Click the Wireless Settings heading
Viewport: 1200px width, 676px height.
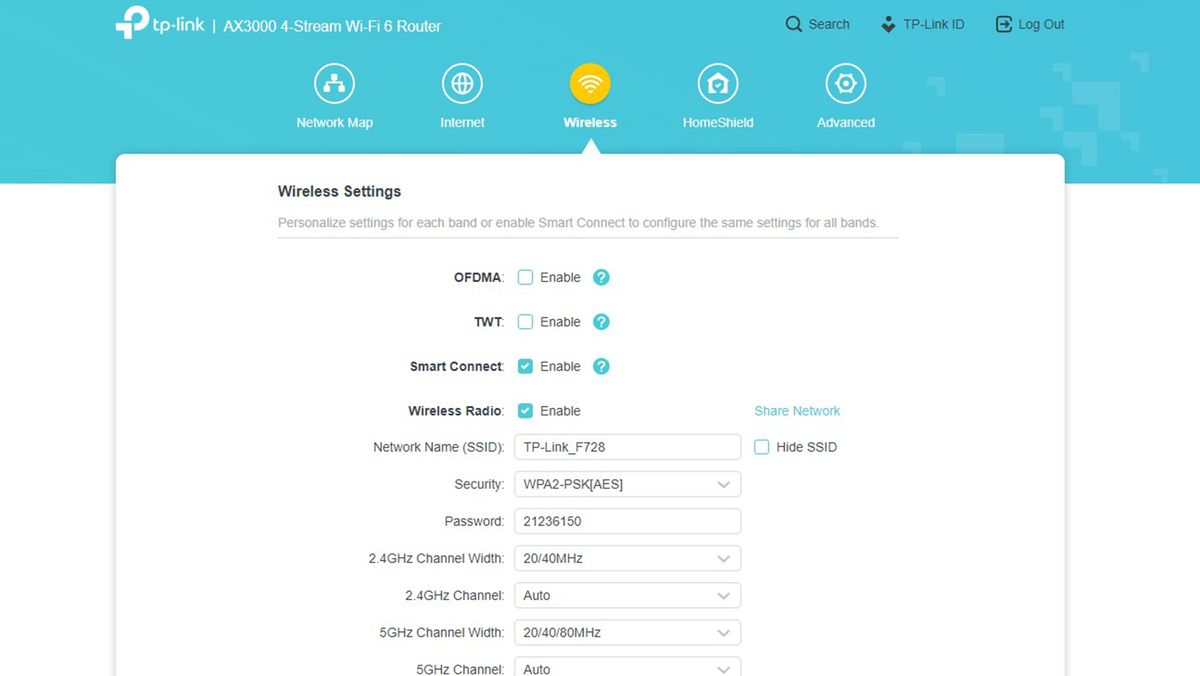pyautogui.click(x=339, y=191)
